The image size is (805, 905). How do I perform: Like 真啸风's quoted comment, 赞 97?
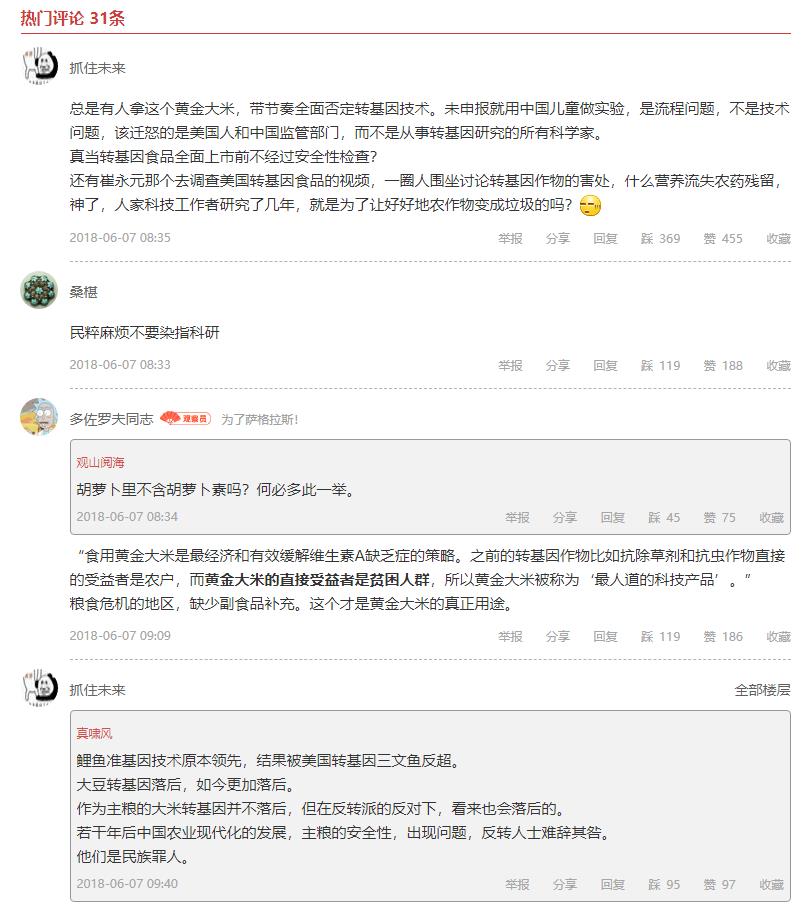coord(718,884)
